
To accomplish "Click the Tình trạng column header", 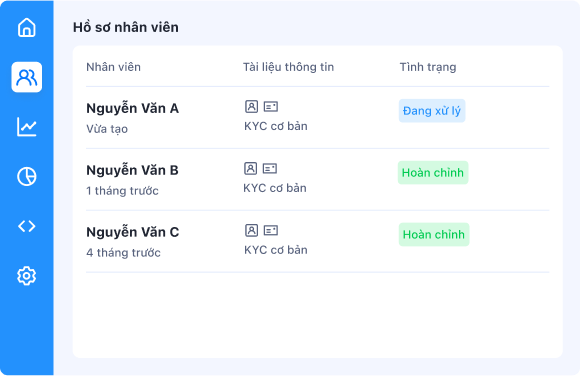I will tap(428, 67).
